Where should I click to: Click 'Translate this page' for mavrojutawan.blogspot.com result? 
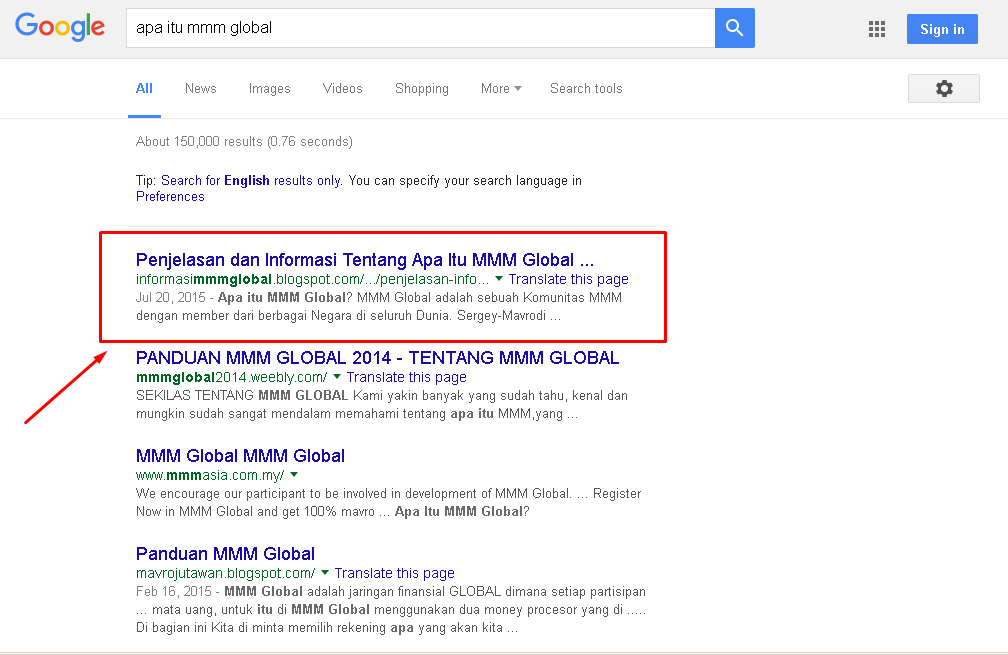point(394,573)
